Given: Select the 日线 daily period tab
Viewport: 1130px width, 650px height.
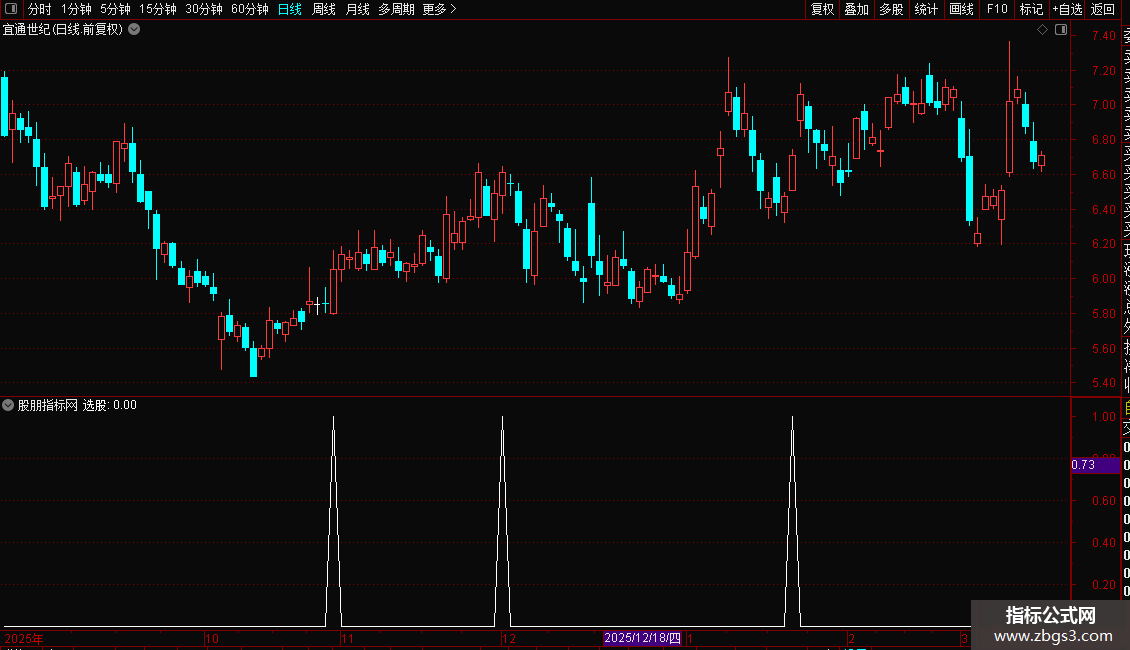Looking at the screenshot, I should pos(290,9).
